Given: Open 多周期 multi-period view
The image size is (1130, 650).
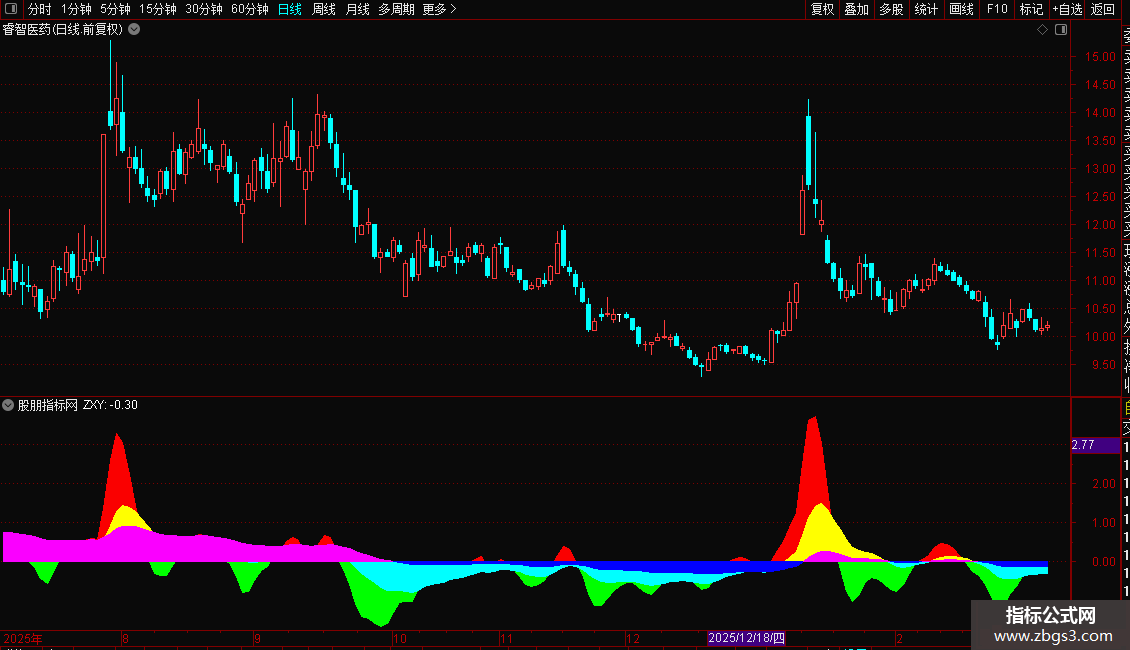Looking at the screenshot, I should tap(396, 9).
